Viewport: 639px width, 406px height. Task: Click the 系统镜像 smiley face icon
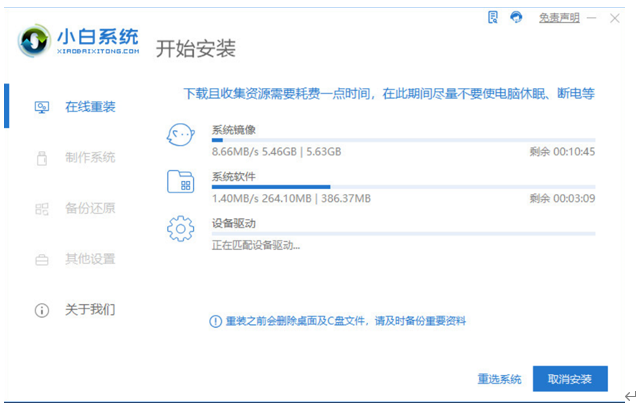coord(181,136)
